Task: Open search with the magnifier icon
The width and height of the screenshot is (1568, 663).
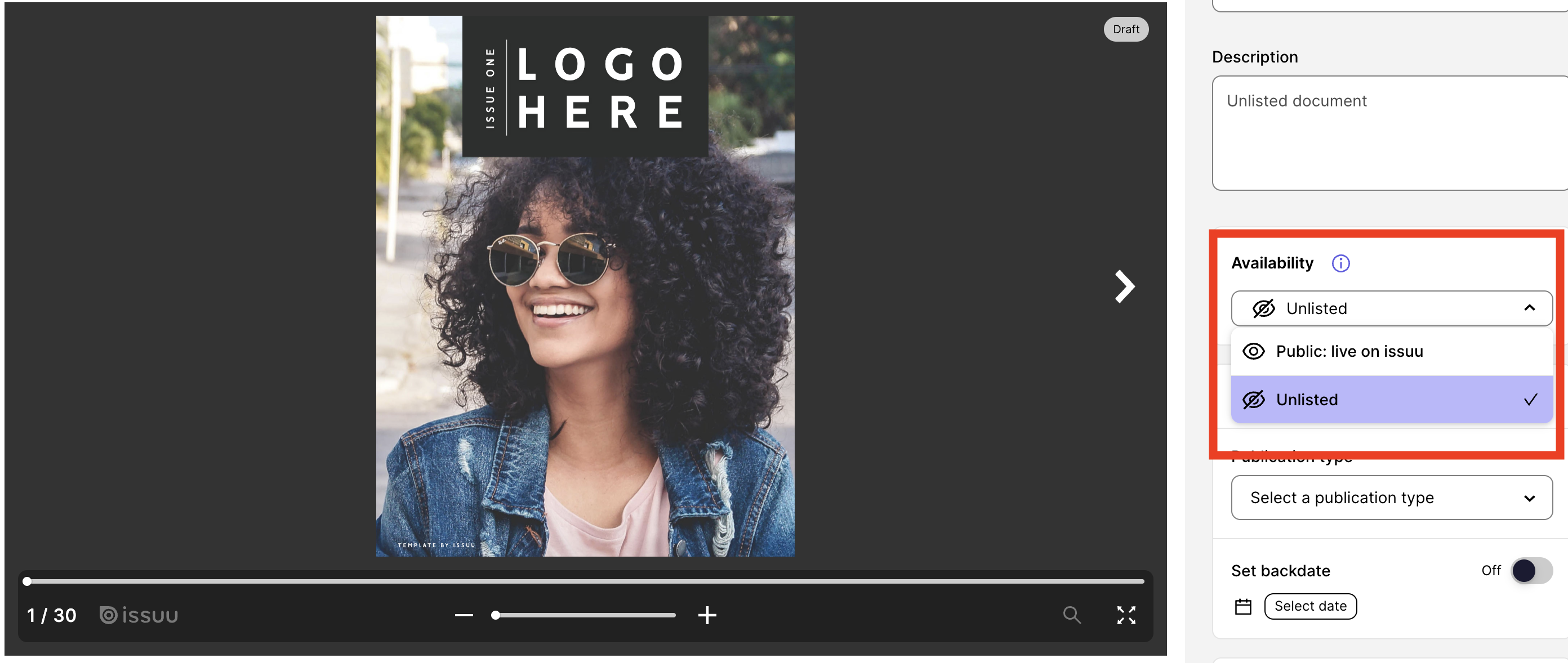Action: [x=1072, y=615]
